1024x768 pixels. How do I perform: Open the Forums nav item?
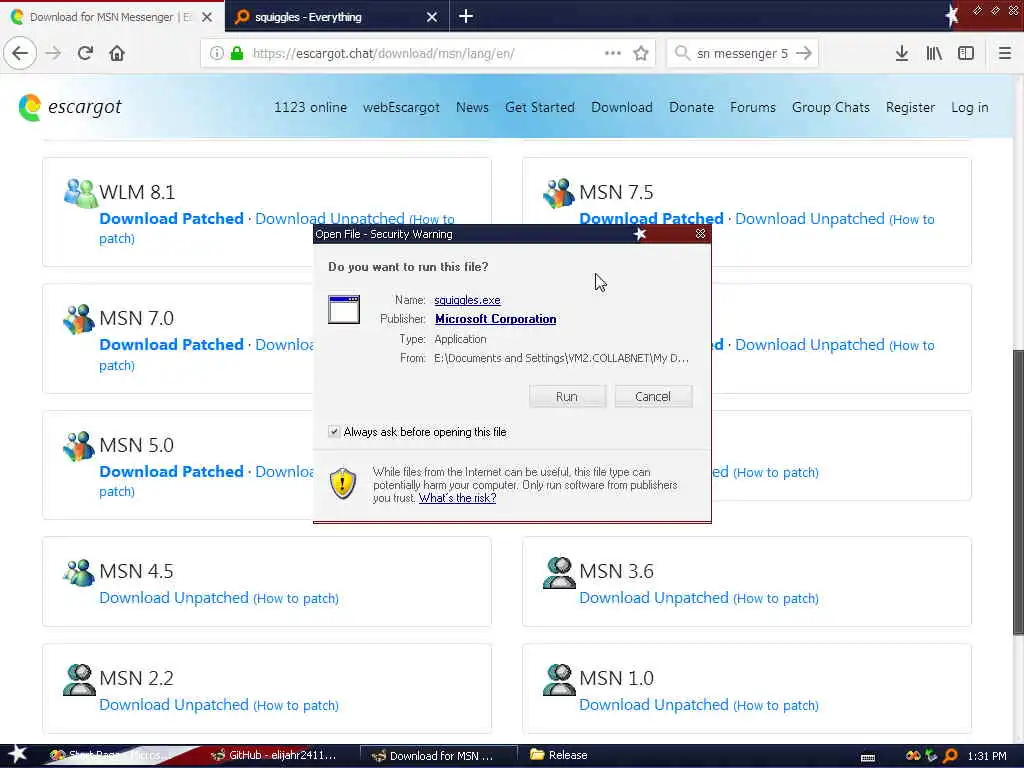pos(752,107)
